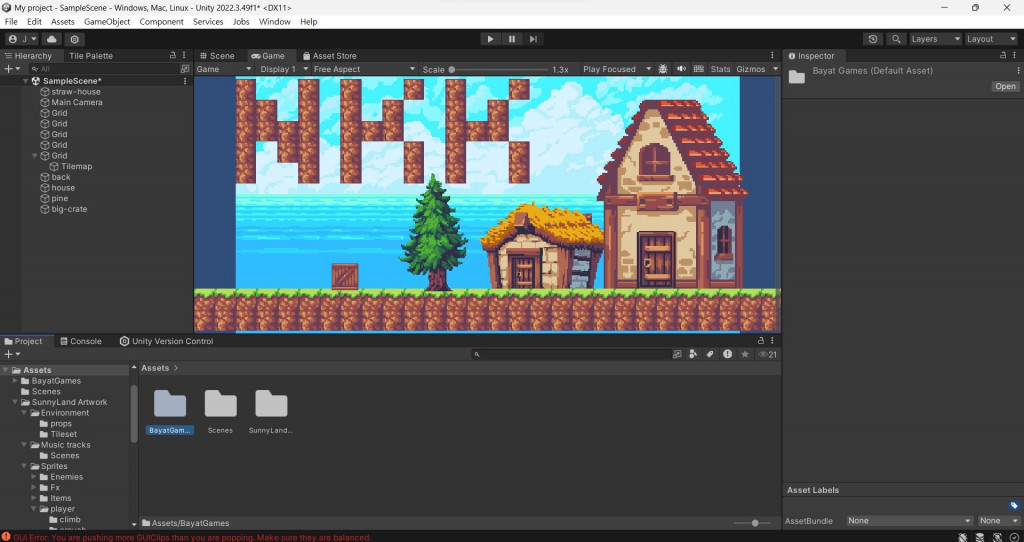
Task: Click into the Hierarchy search field
Action: point(103,69)
